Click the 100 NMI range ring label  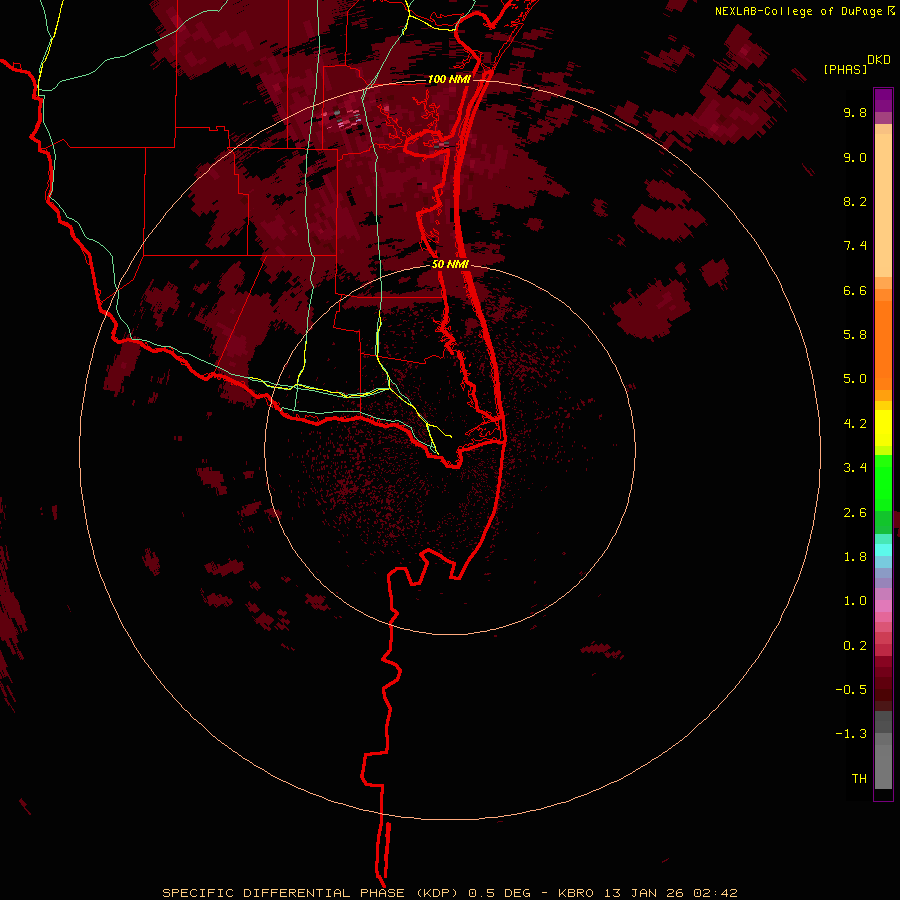point(449,79)
